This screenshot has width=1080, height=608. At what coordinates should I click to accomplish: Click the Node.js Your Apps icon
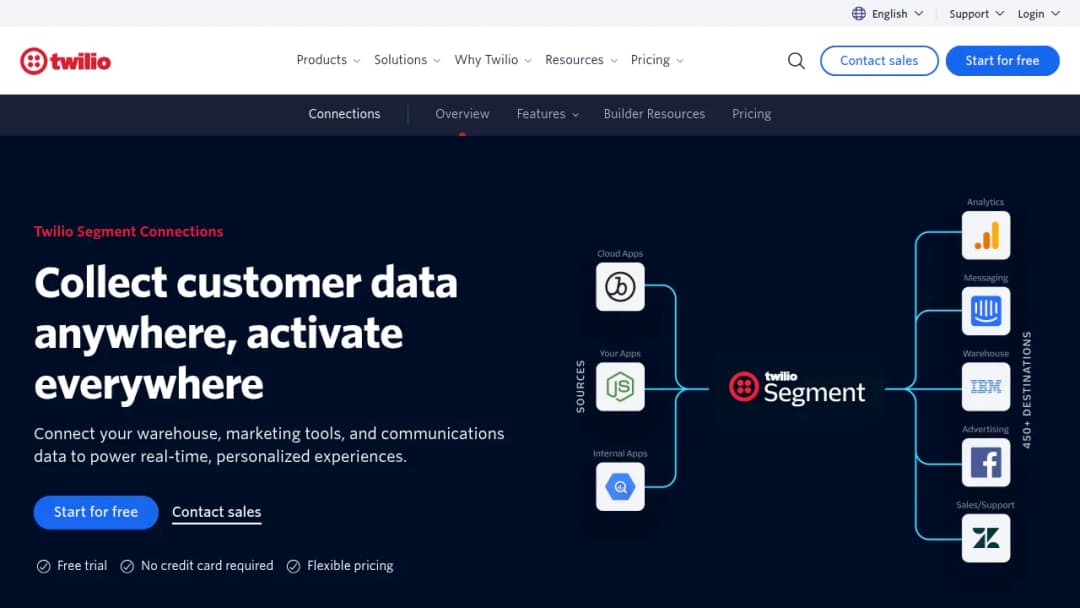coord(620,387)
